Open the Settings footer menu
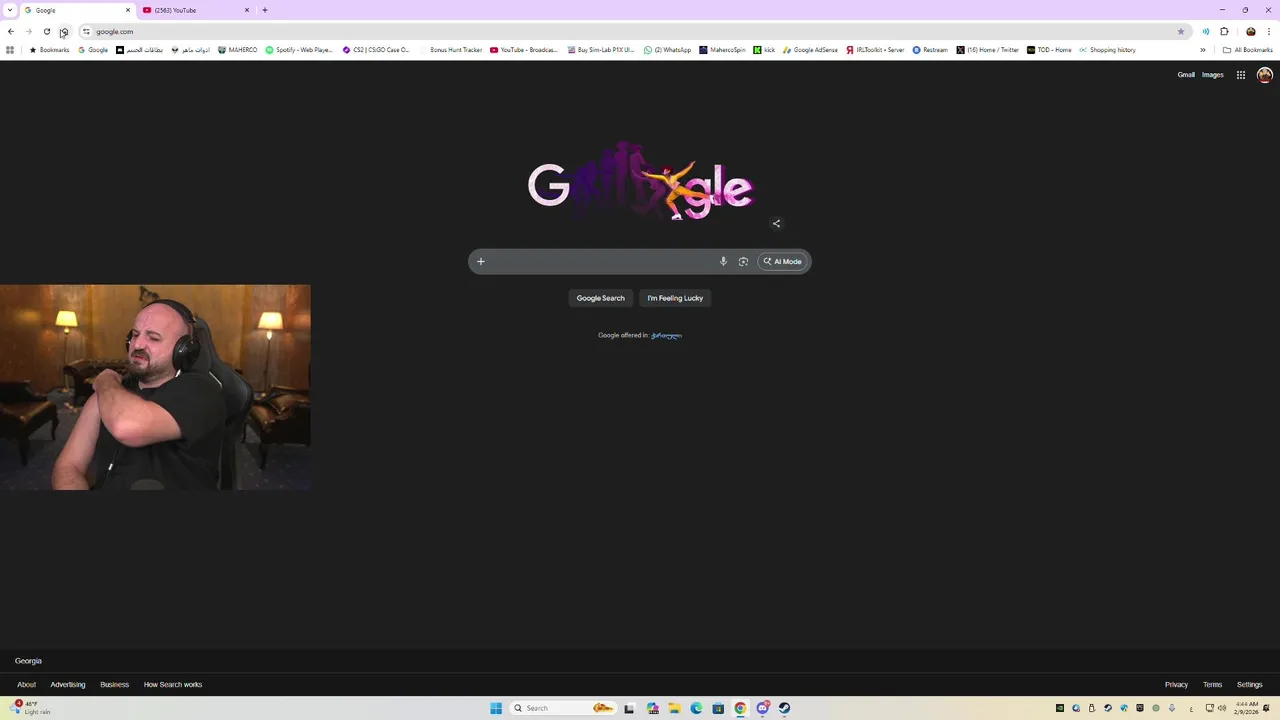The height and width of the screenshot is (720, 1280). pyautogui.click(x=1249, y=685)
